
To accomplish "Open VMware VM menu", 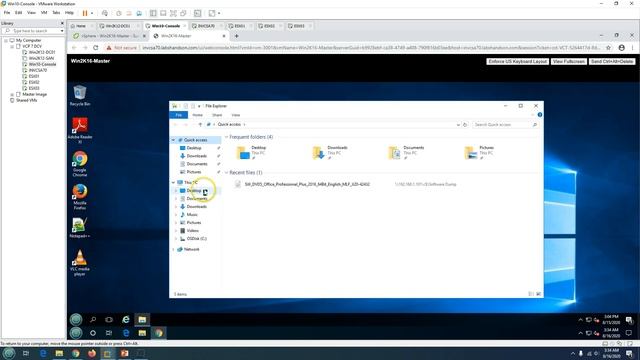I will [x=44, y=13].
